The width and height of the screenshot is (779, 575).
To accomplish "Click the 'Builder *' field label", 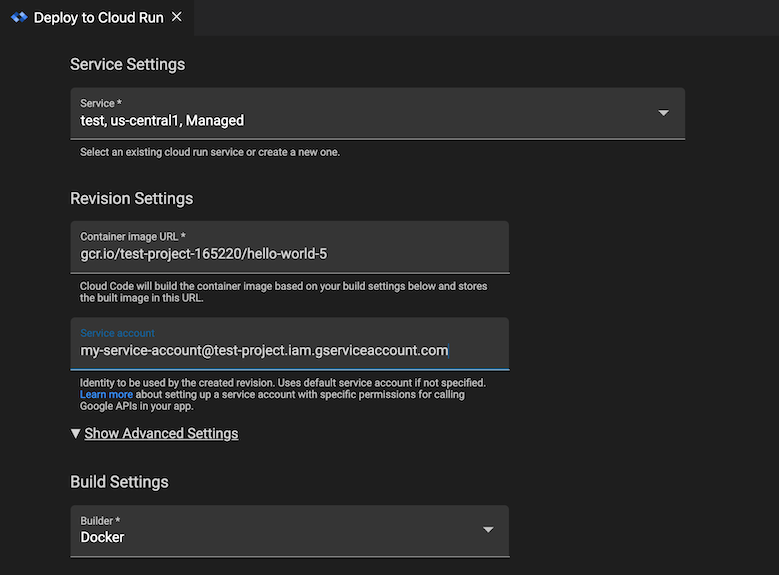I will [100, 521].
